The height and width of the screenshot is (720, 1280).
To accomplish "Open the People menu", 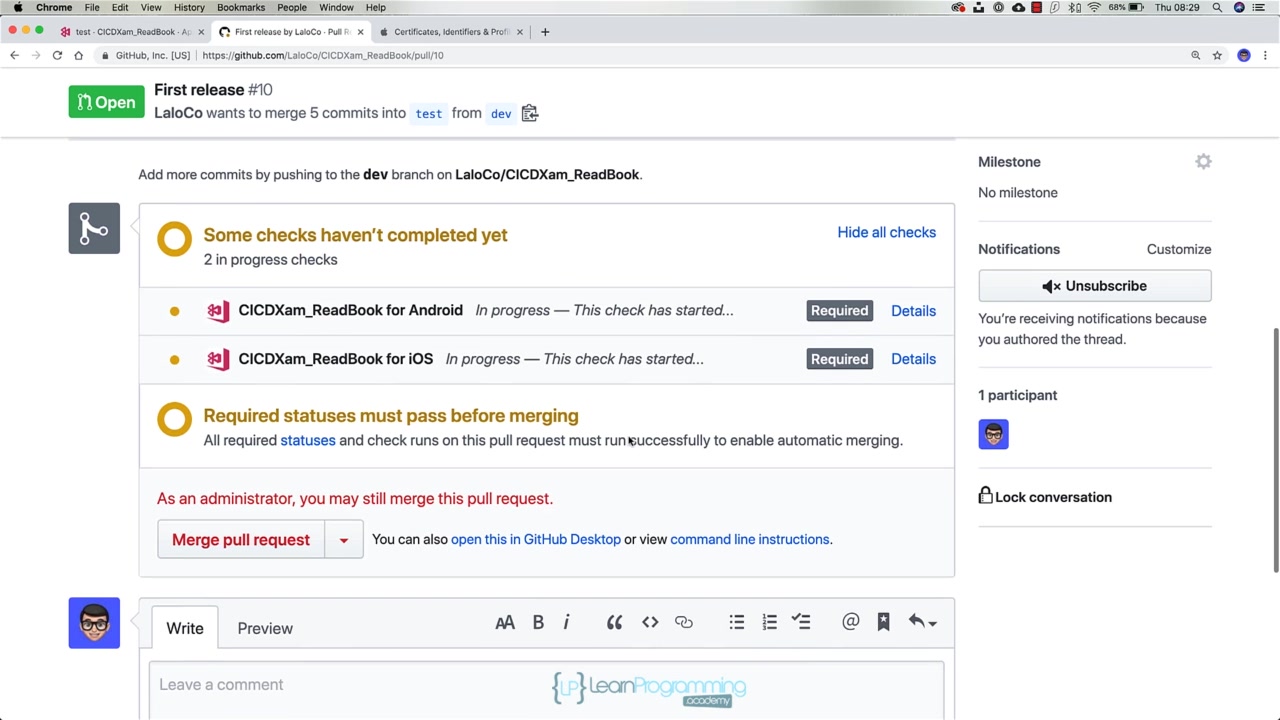I will click(292, 7).
